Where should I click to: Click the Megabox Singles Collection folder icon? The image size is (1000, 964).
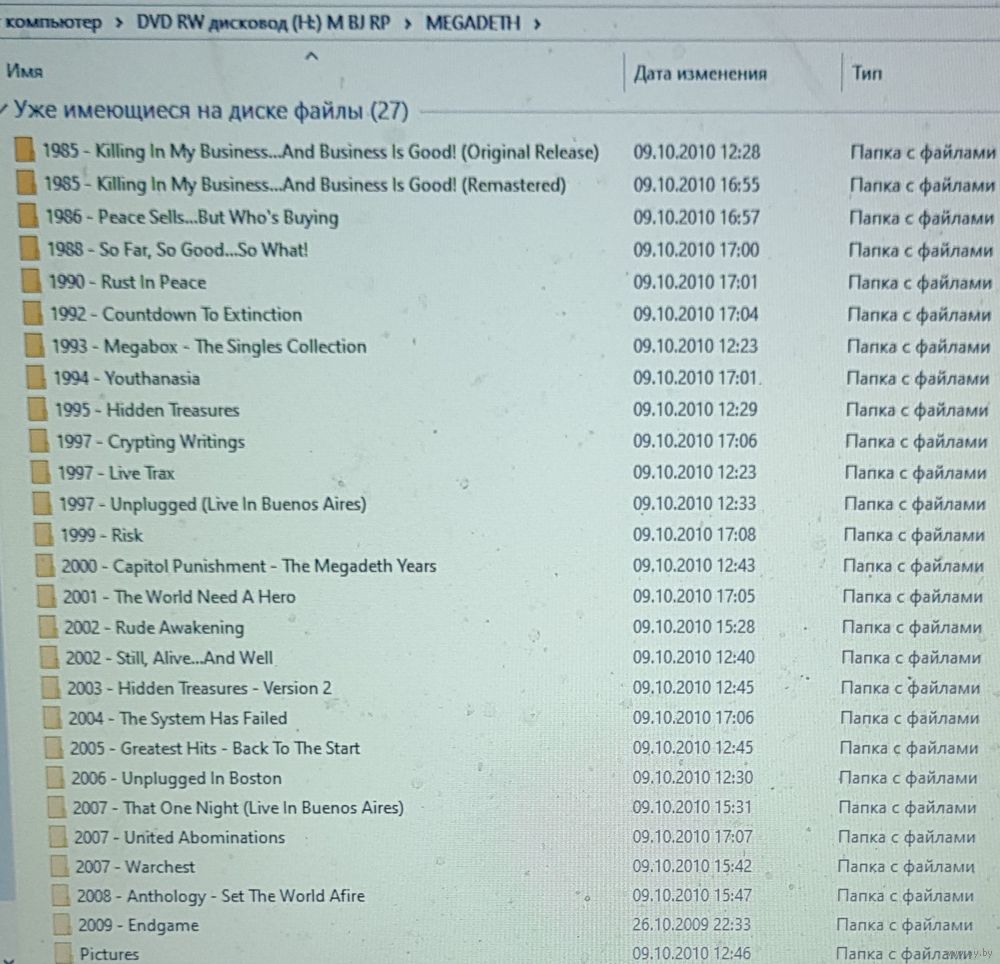34,345
